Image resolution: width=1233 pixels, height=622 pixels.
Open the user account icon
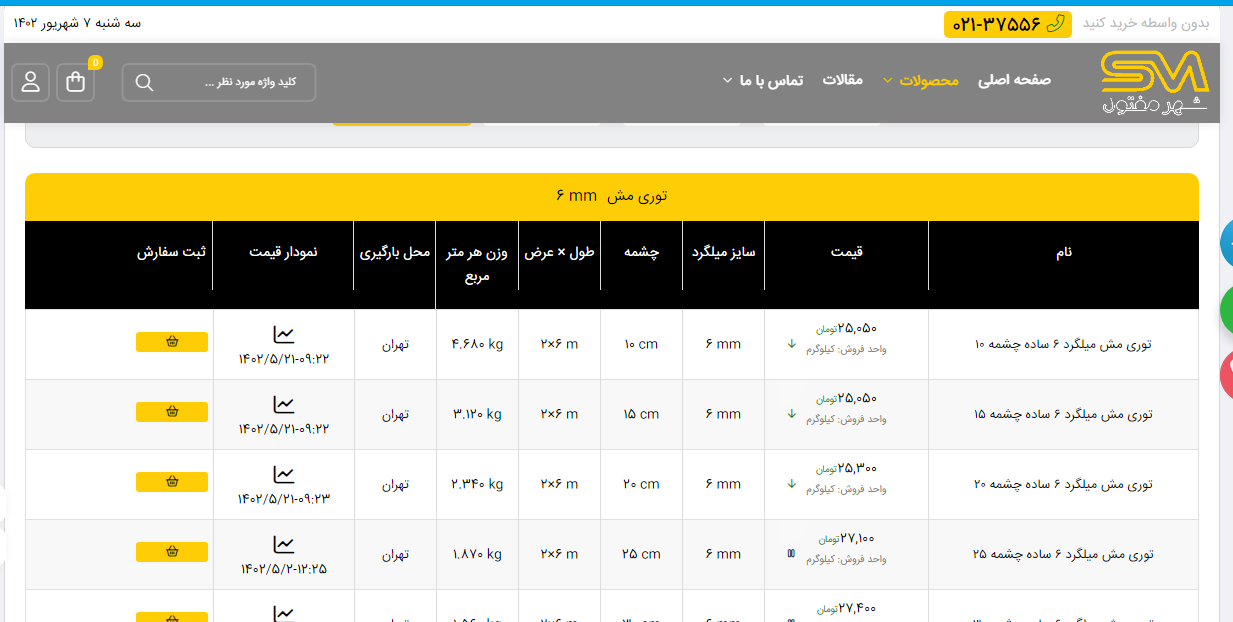[31, 82]
